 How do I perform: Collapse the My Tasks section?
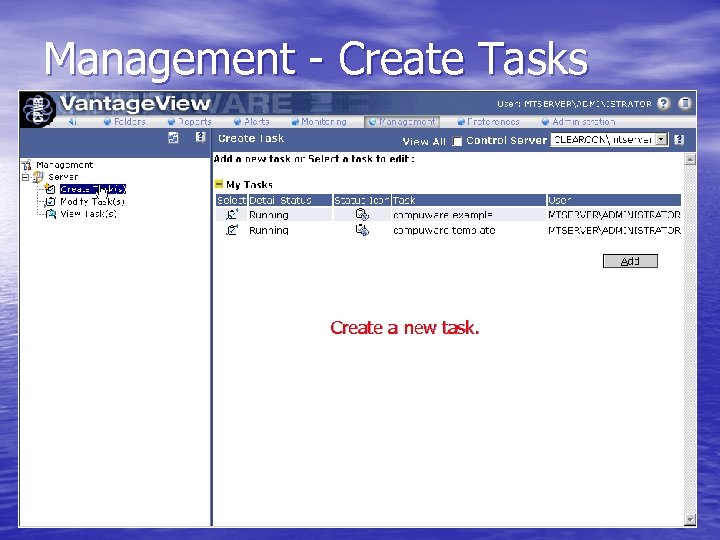click(219, 184)
